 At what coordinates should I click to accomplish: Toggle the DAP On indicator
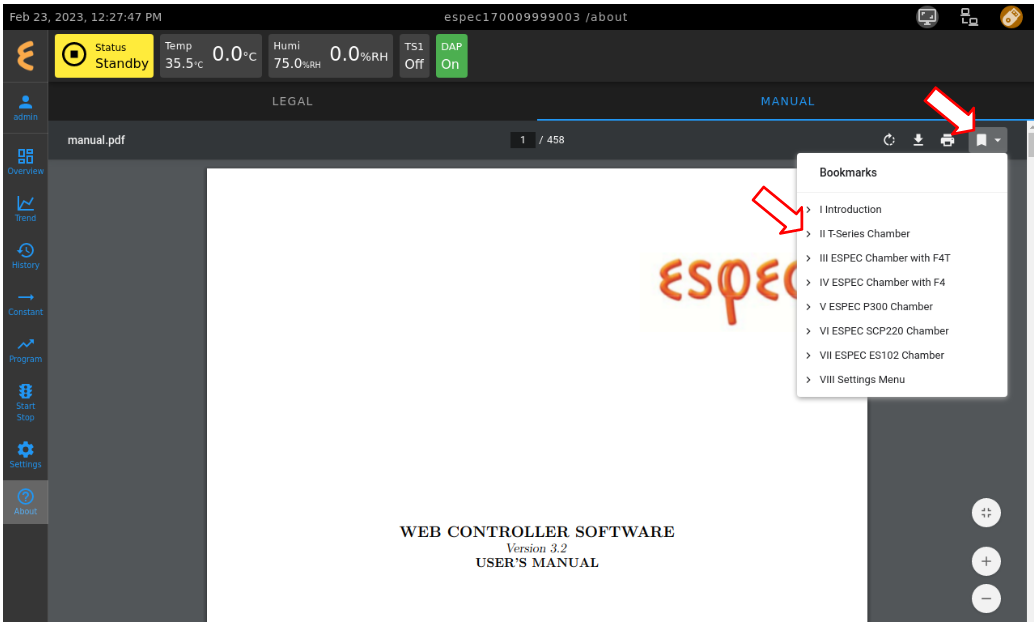pyautogui.click(x=451, y=56)
